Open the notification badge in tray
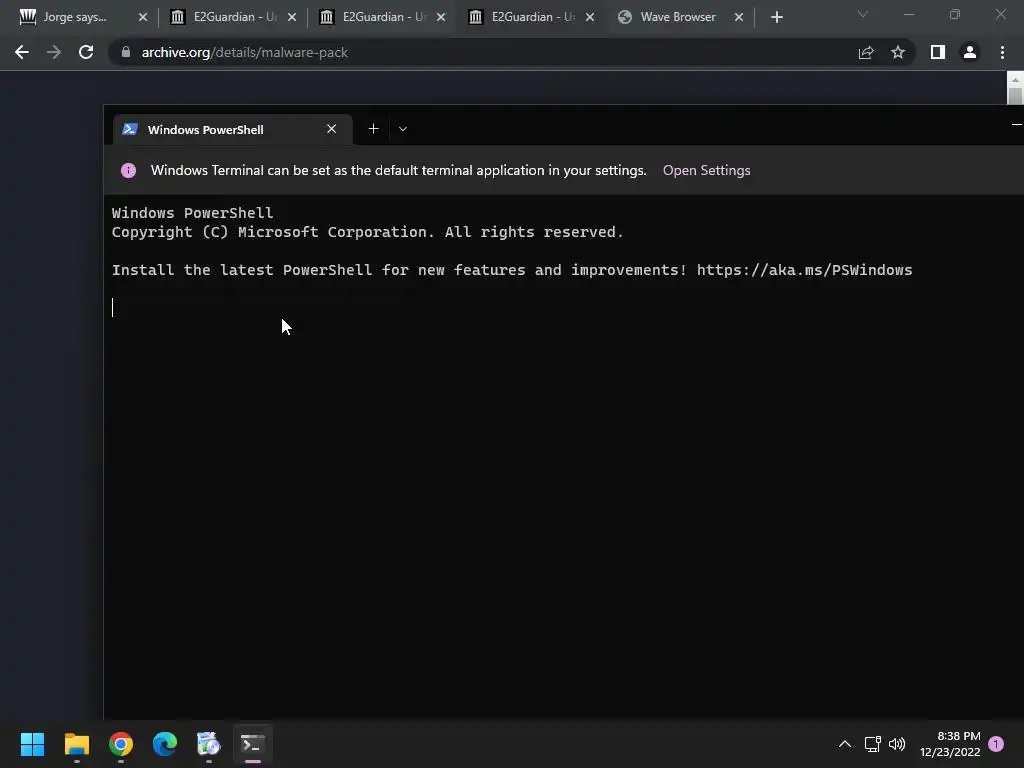1024x768 pixels. tap(996, 744)
